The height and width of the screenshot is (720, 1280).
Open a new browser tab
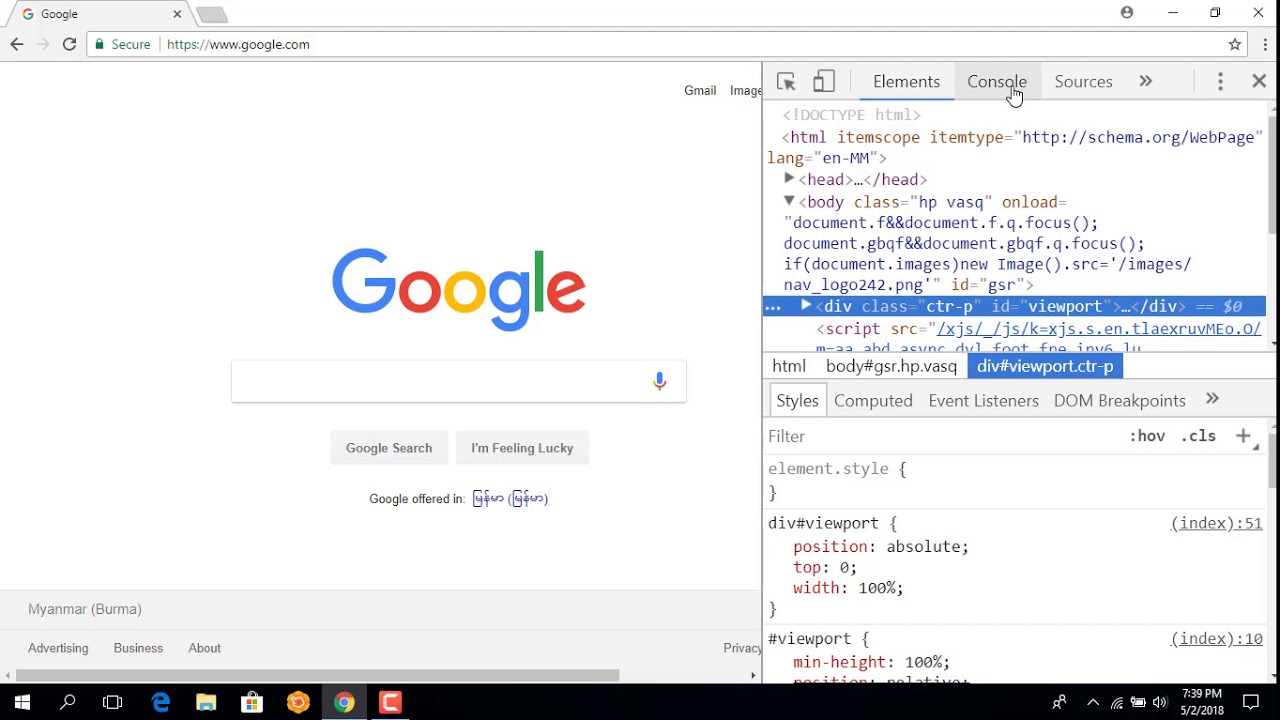[212, 14]
